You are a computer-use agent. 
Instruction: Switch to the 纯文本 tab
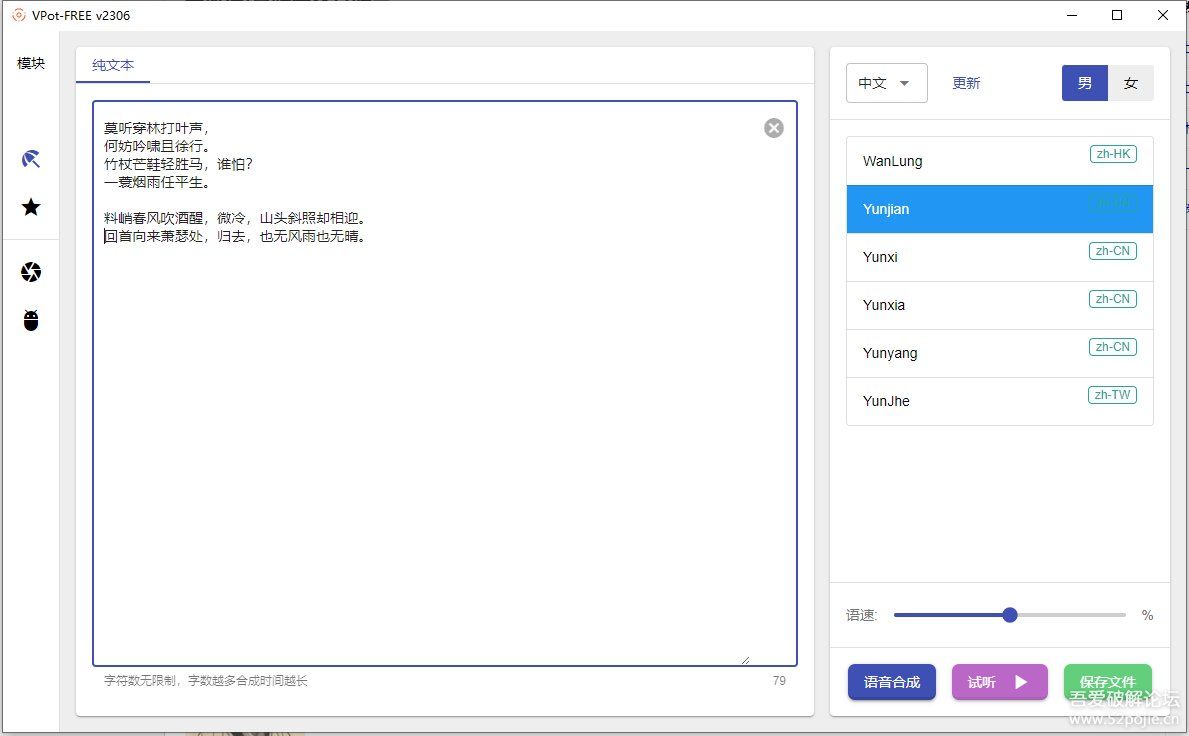pos(113,65)
